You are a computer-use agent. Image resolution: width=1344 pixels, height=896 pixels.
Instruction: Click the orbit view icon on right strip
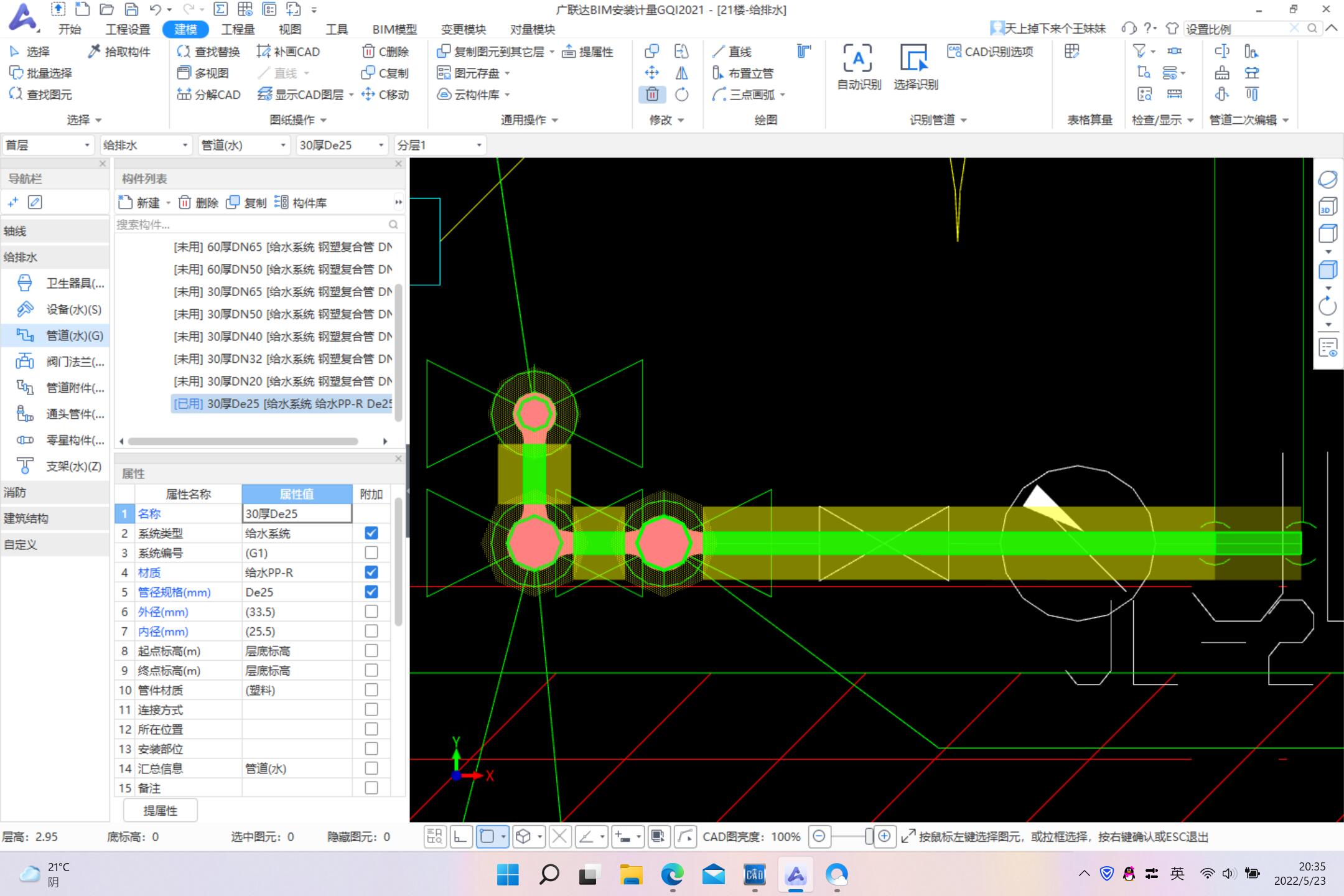[1328, 179]
